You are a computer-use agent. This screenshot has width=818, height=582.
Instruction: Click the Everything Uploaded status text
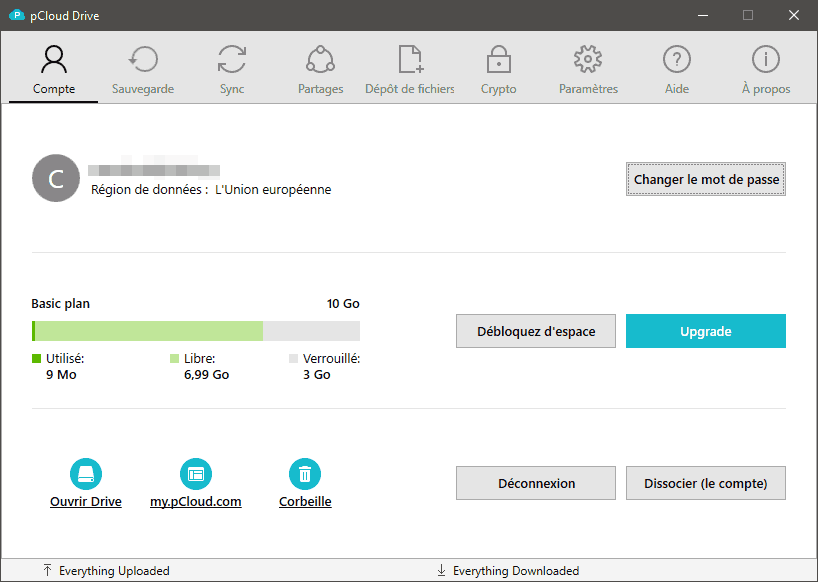[114, 571]
